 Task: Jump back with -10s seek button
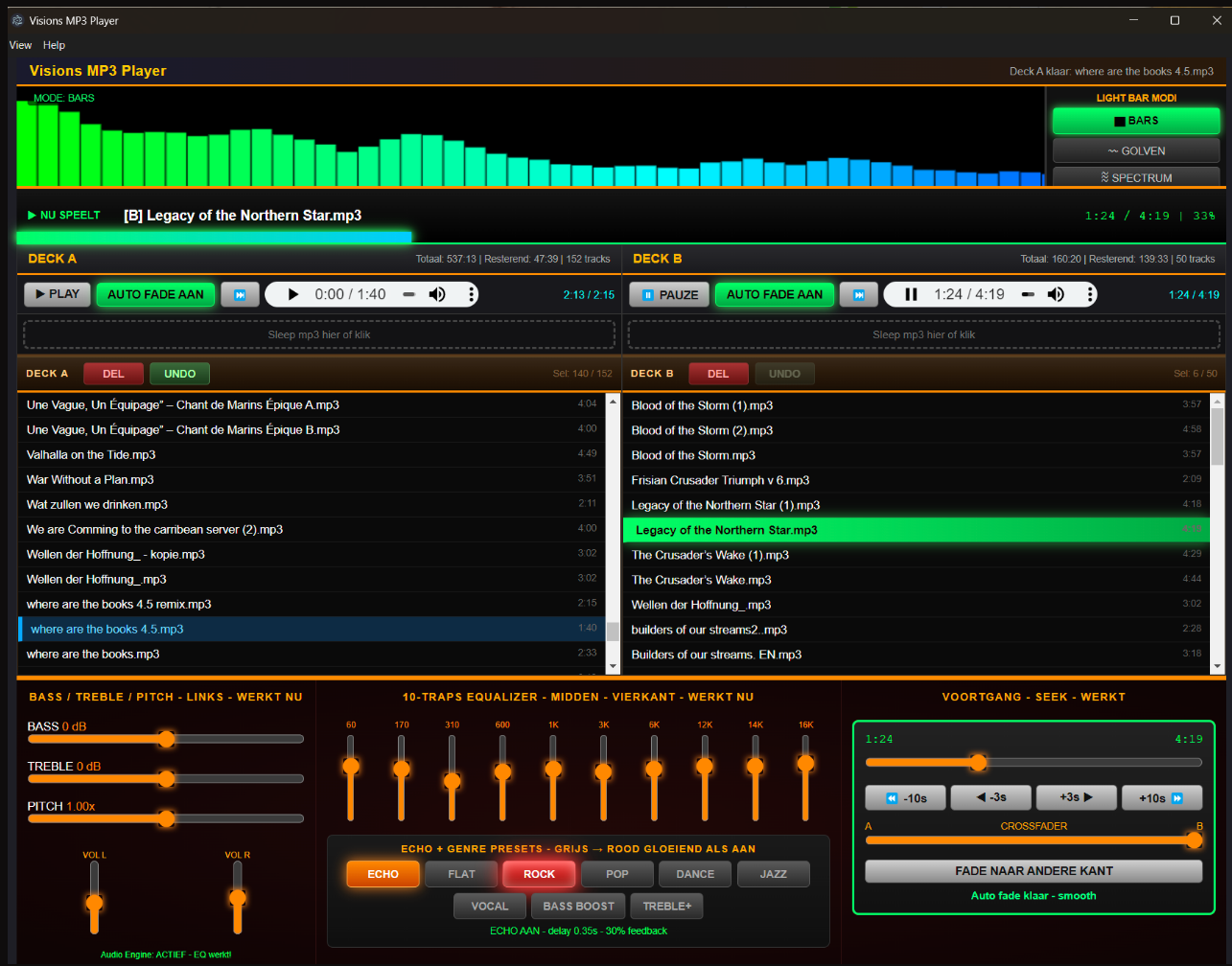click(x=905, y=798)
